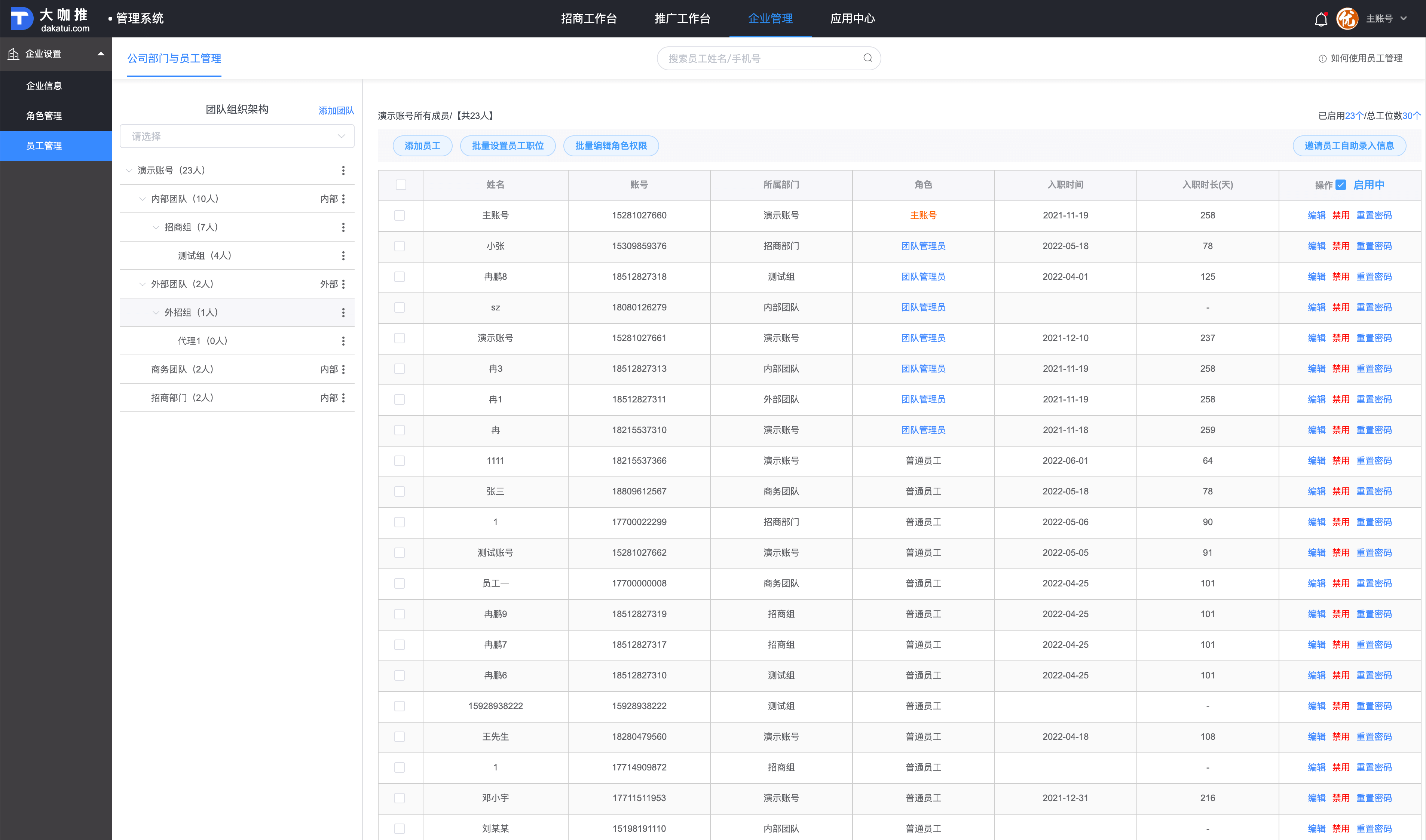Open the three-dot menu for 商务团队
Screen dimensions: 1426x840
click(343, 369)
